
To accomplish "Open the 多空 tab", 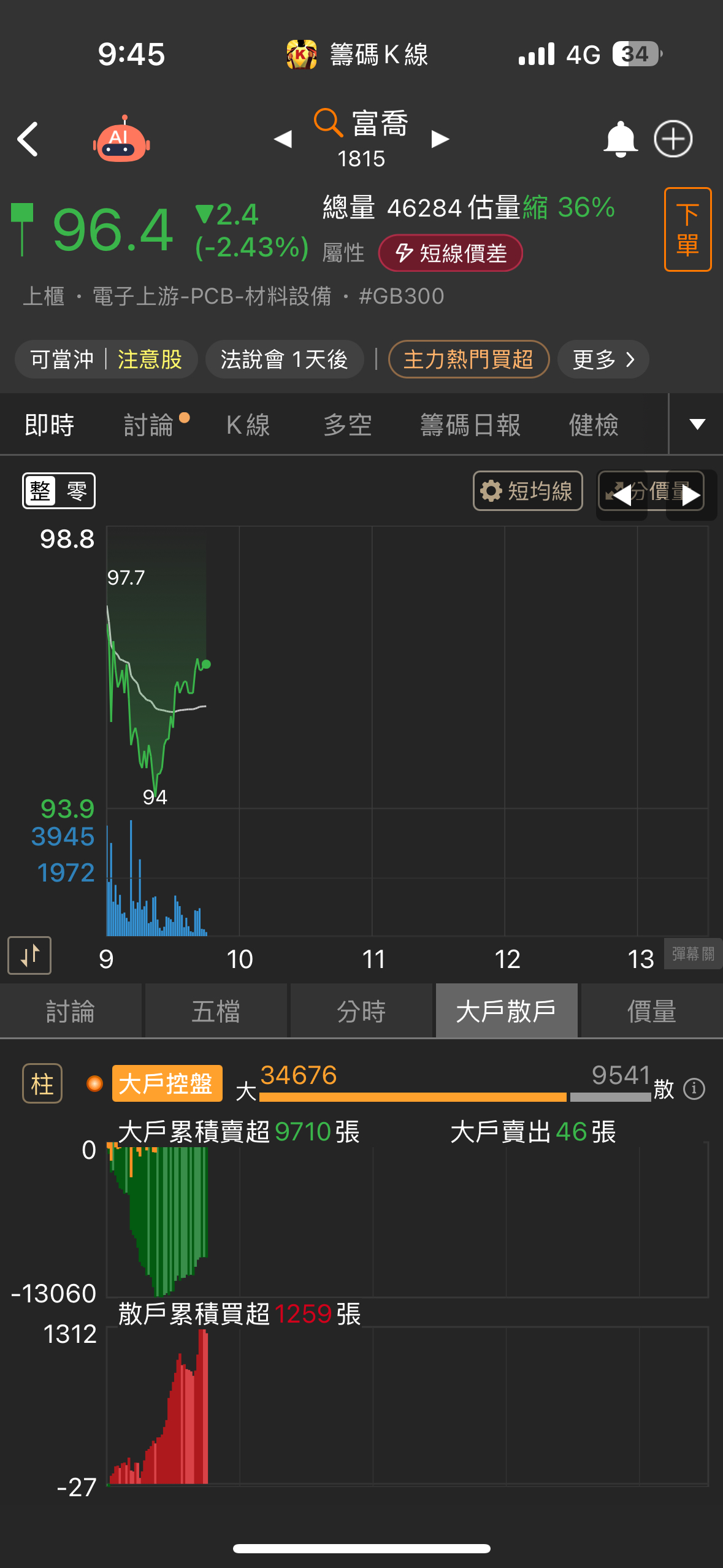I will [x=348, y=425].
